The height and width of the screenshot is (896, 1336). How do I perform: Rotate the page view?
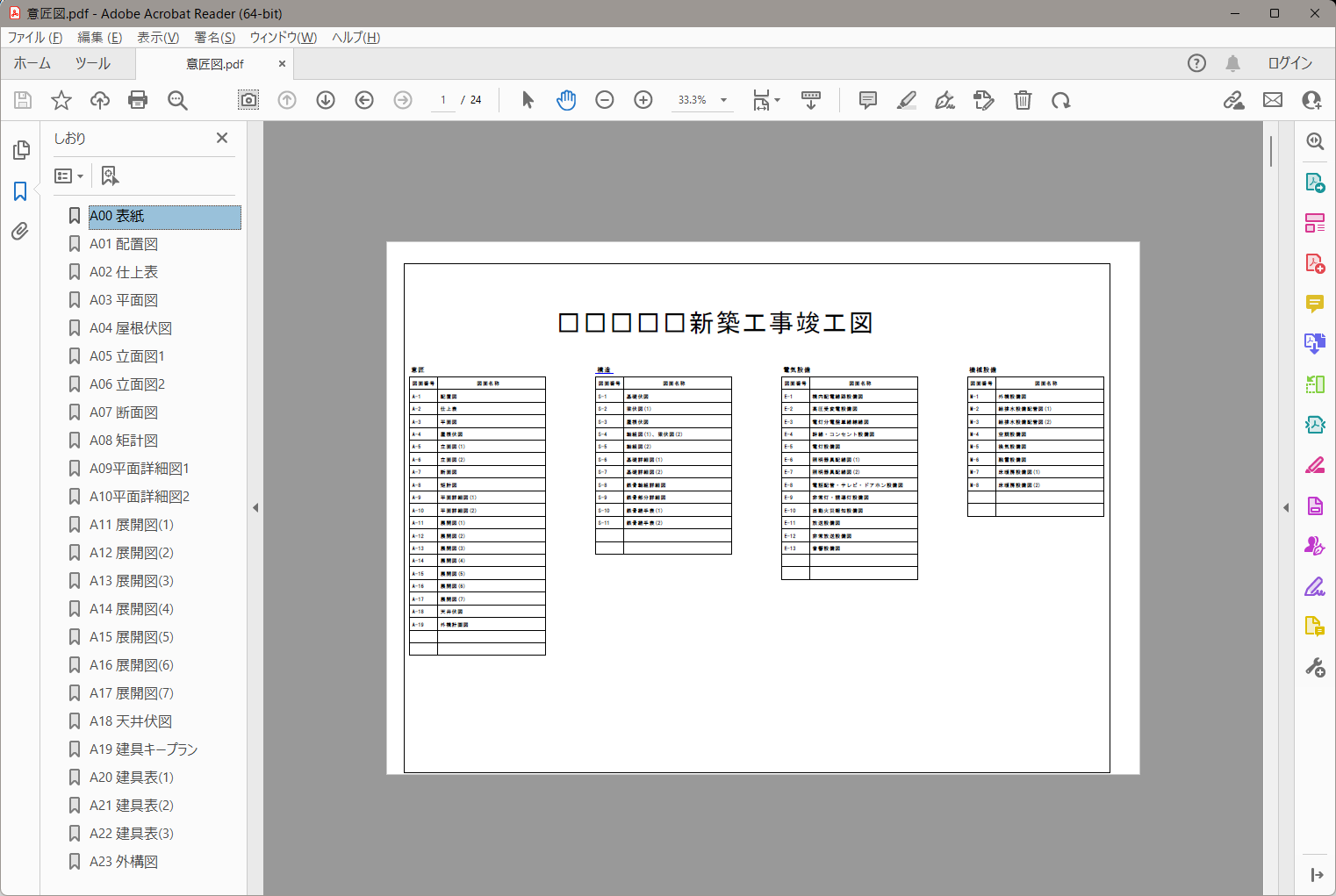(1061, 100)
